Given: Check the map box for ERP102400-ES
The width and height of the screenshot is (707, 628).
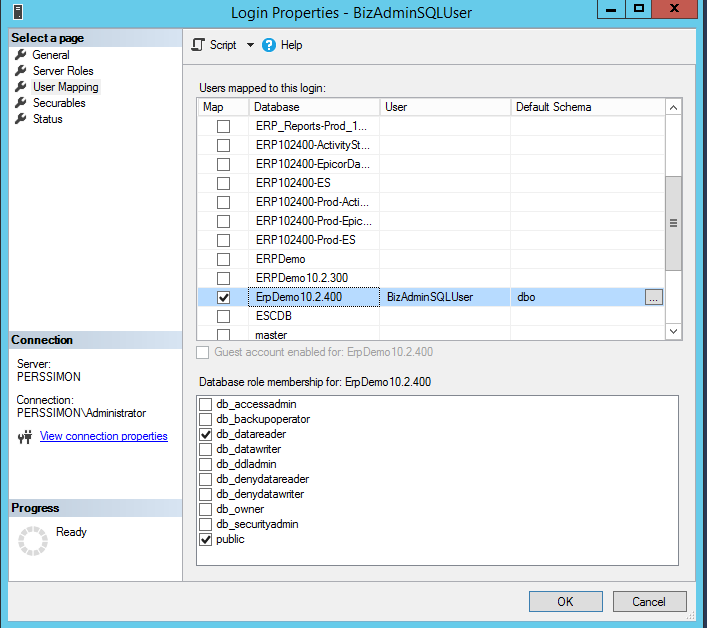Looking at the screenshot, I should [223, 183].
